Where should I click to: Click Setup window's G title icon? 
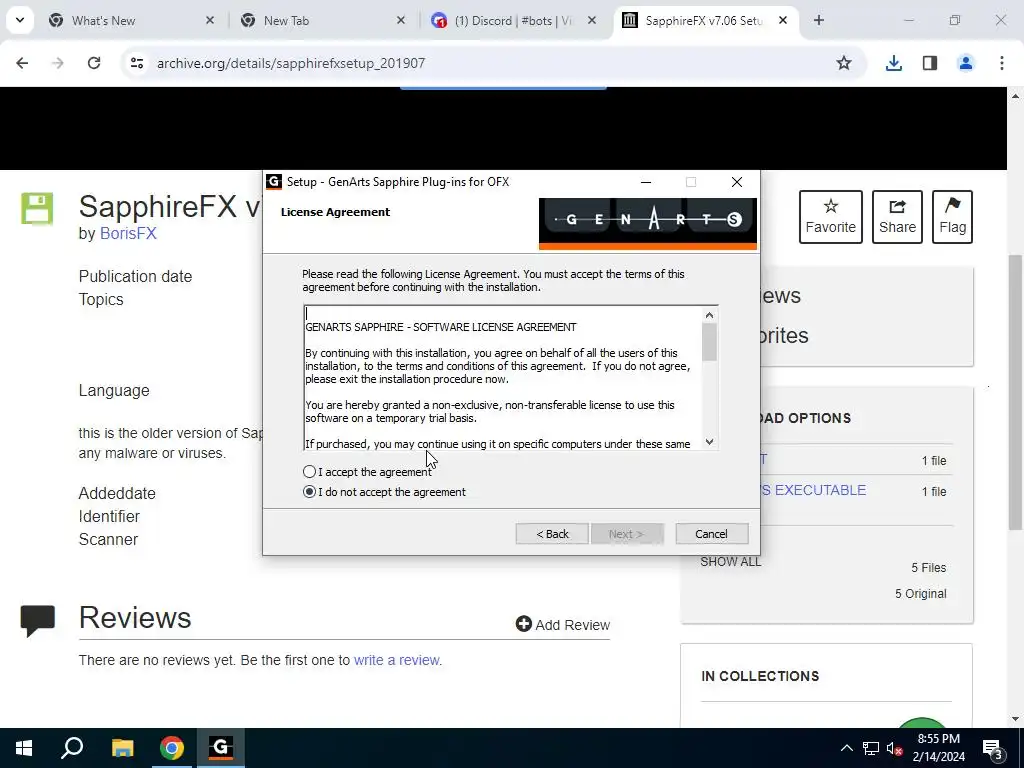pos(274,182)
